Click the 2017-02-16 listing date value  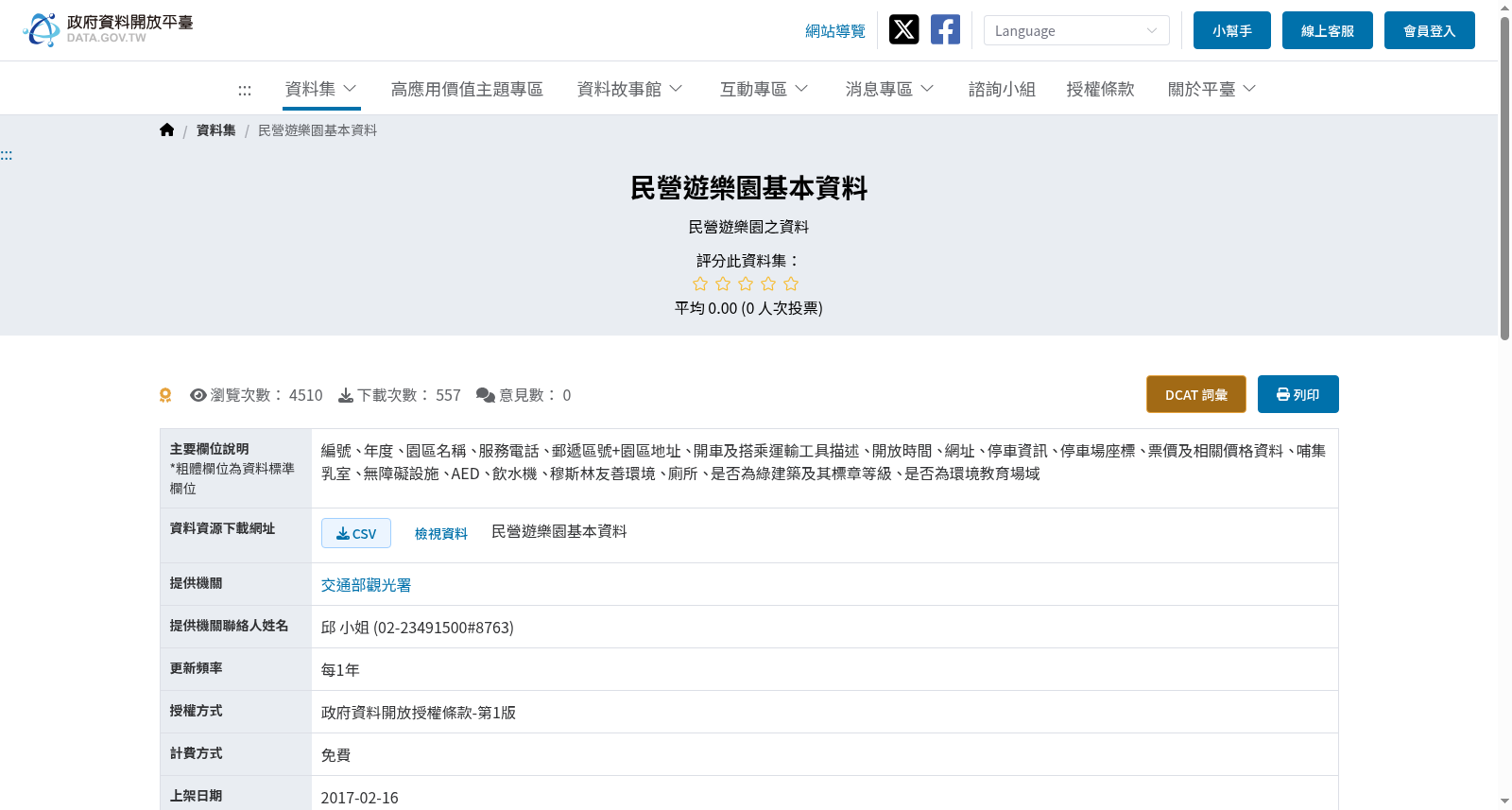coord(360,798)
